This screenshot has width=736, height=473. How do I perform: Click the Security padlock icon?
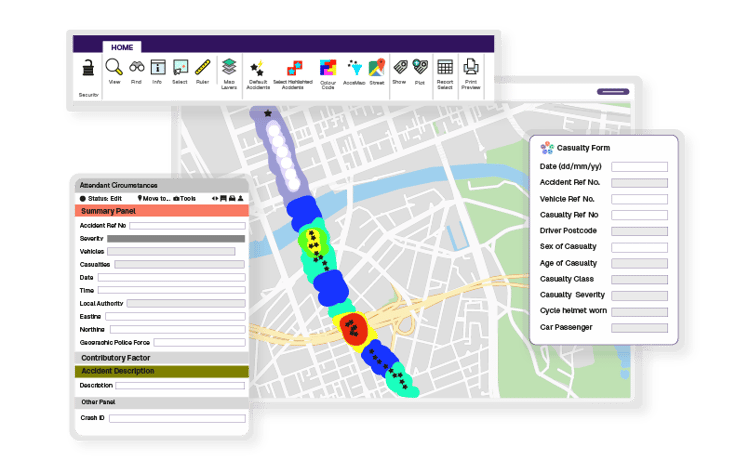click(x=88, y=68)
